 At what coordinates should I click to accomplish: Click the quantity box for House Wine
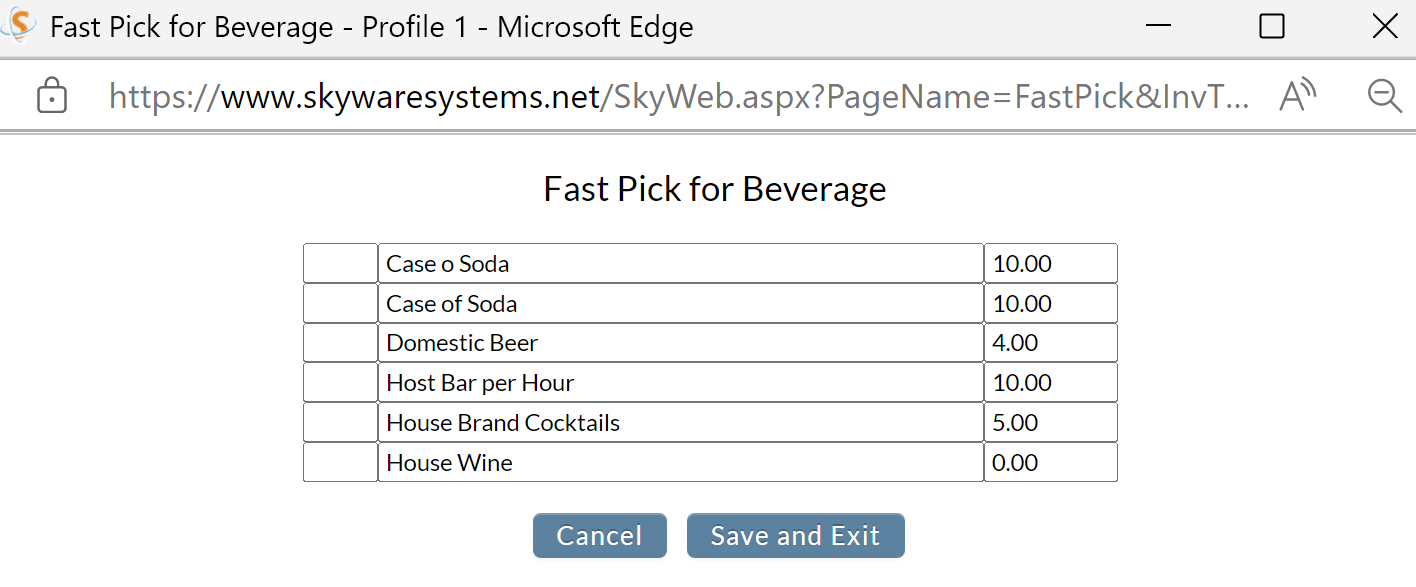(x=341, y=462)
